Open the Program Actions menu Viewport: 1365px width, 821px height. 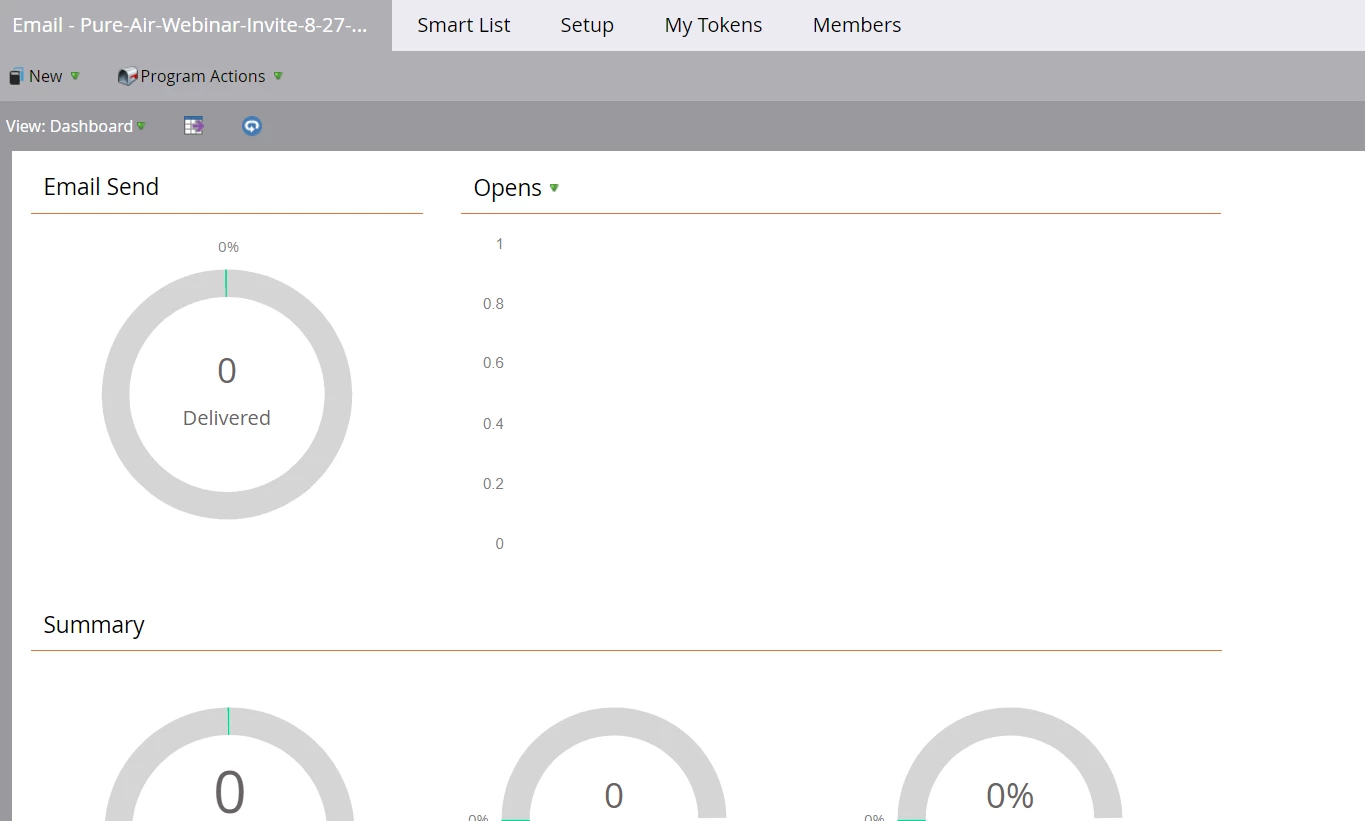201,76
